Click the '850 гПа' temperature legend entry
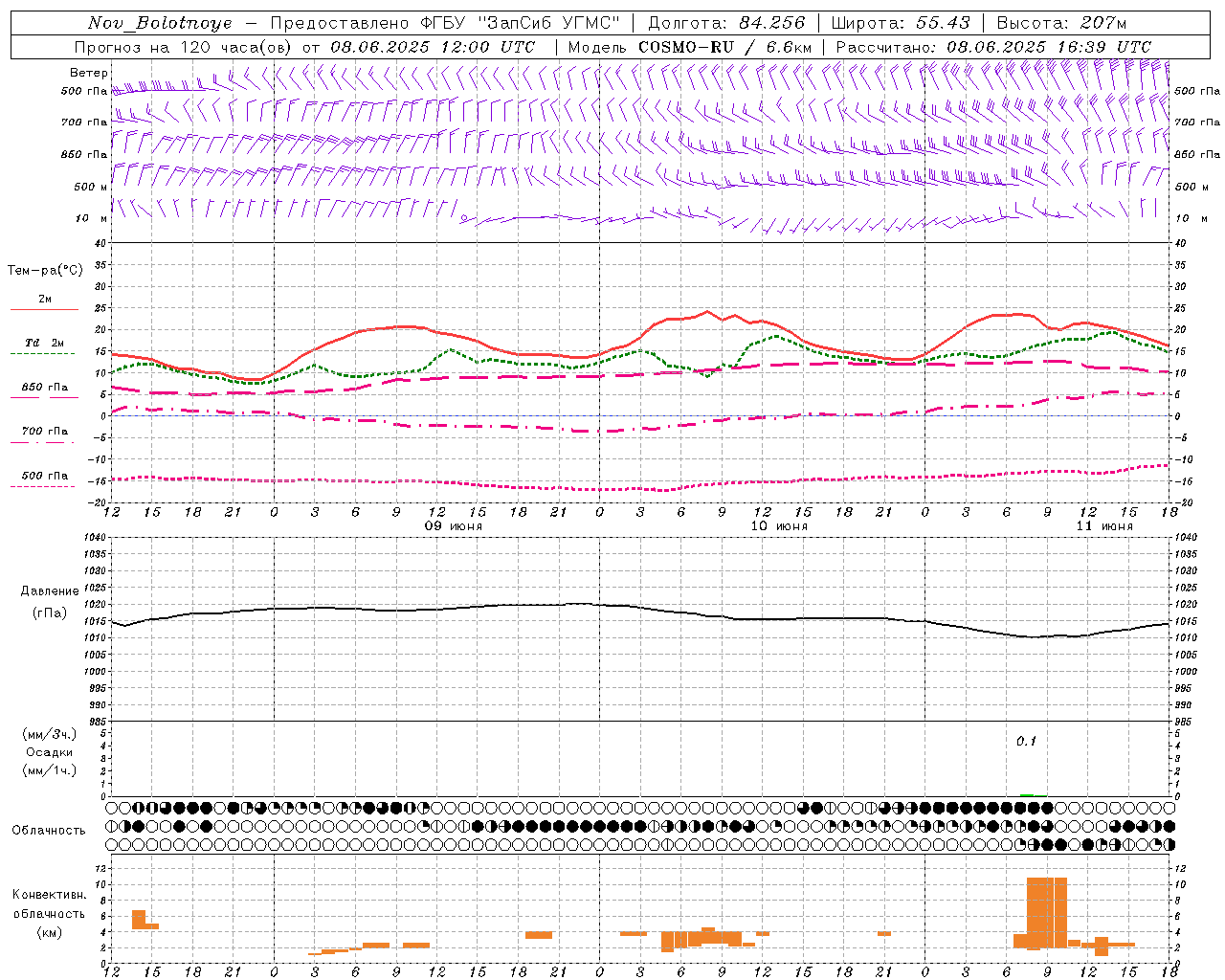 click(44, 388)
